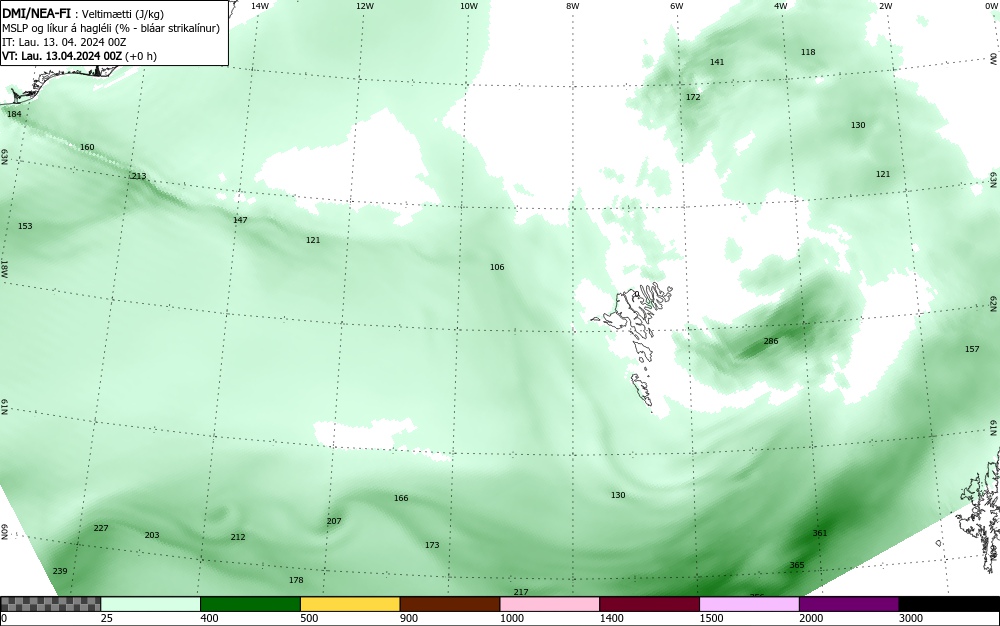This screenshot has width=1000, height=626.
Task: Click the legend label 1000
Action: click(511, 618)
